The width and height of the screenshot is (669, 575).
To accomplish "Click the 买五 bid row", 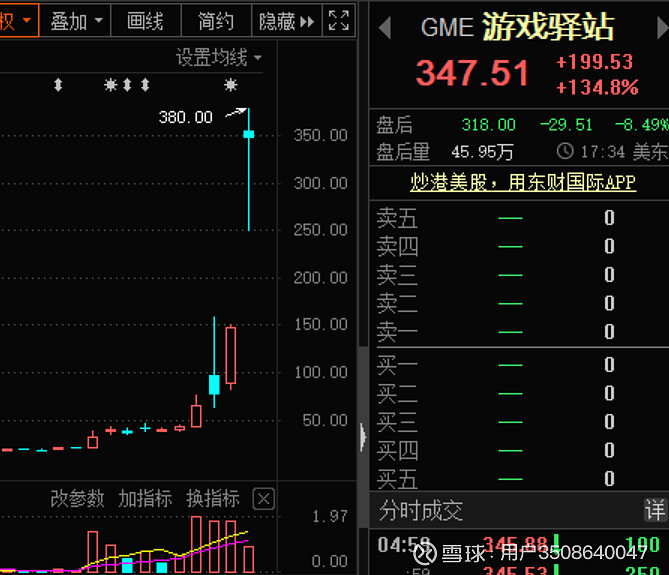I will [x=518, y=479].
